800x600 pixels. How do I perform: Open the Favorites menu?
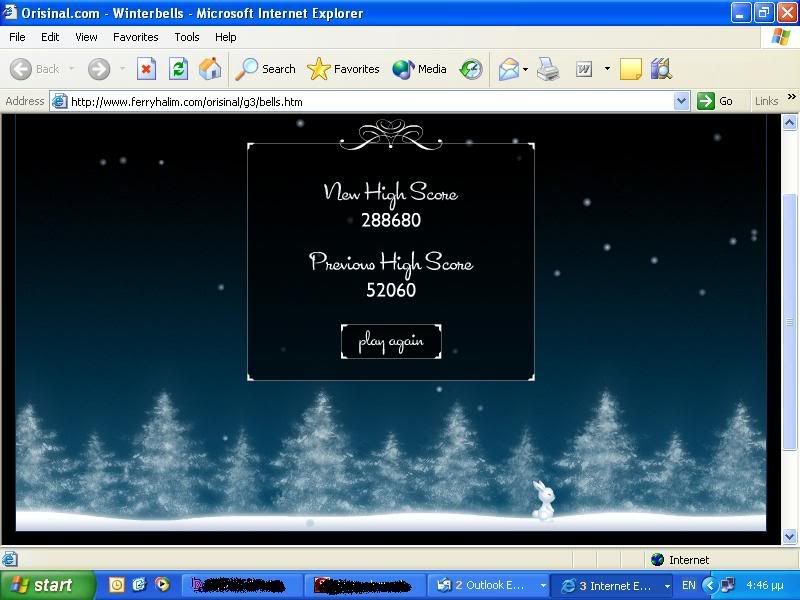coord(136,37)
